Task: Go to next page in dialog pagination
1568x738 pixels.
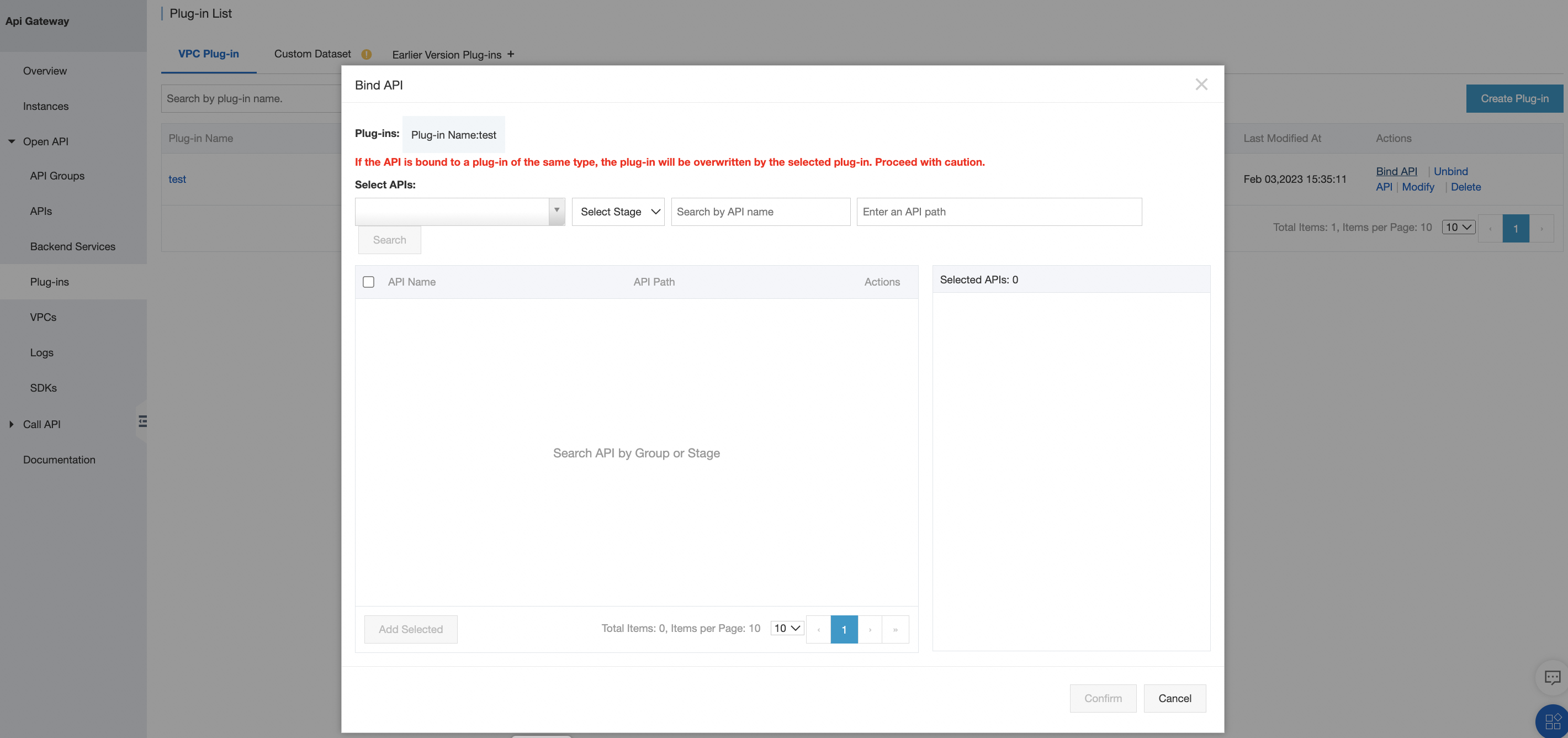Action: (870, 629)
